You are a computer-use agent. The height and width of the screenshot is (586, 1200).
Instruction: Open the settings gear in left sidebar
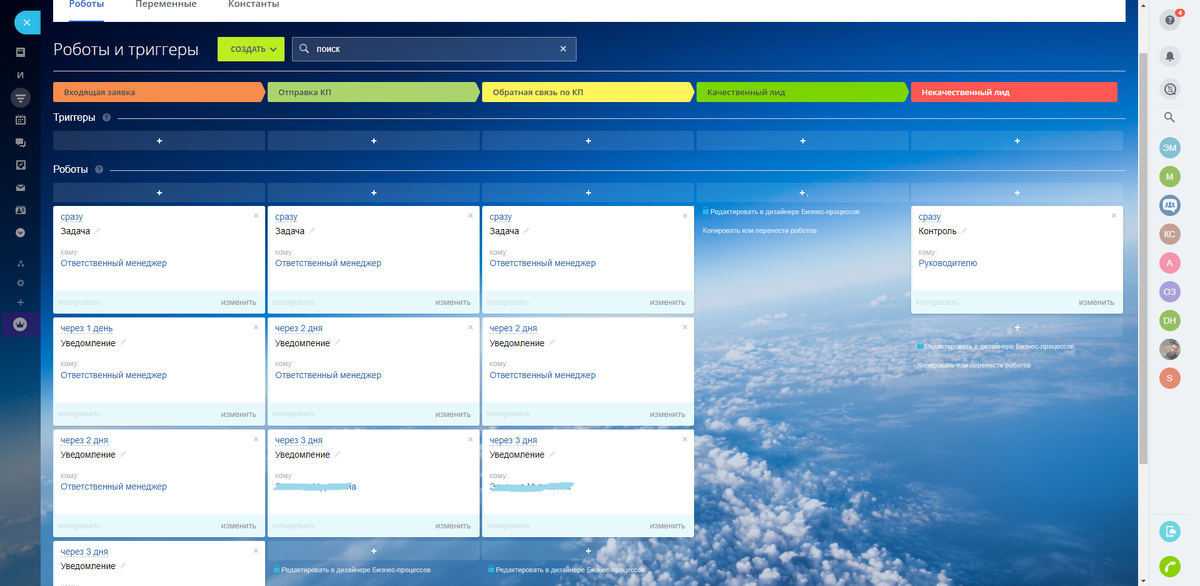coord(20,283)
